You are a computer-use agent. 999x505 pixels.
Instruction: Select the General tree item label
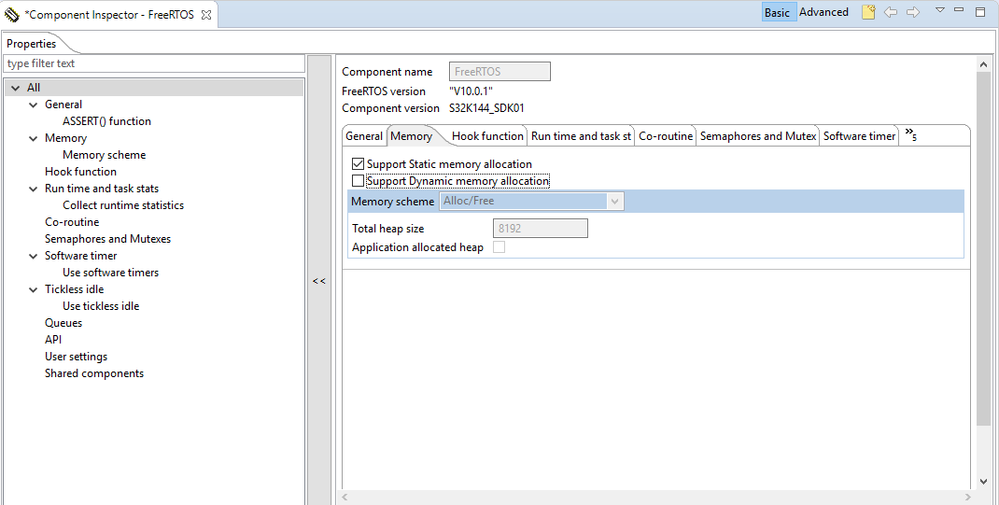(x=63, y=104)
